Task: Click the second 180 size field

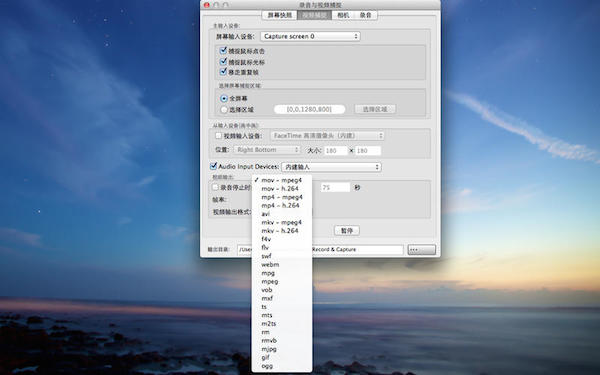Action: click(368, 151)
